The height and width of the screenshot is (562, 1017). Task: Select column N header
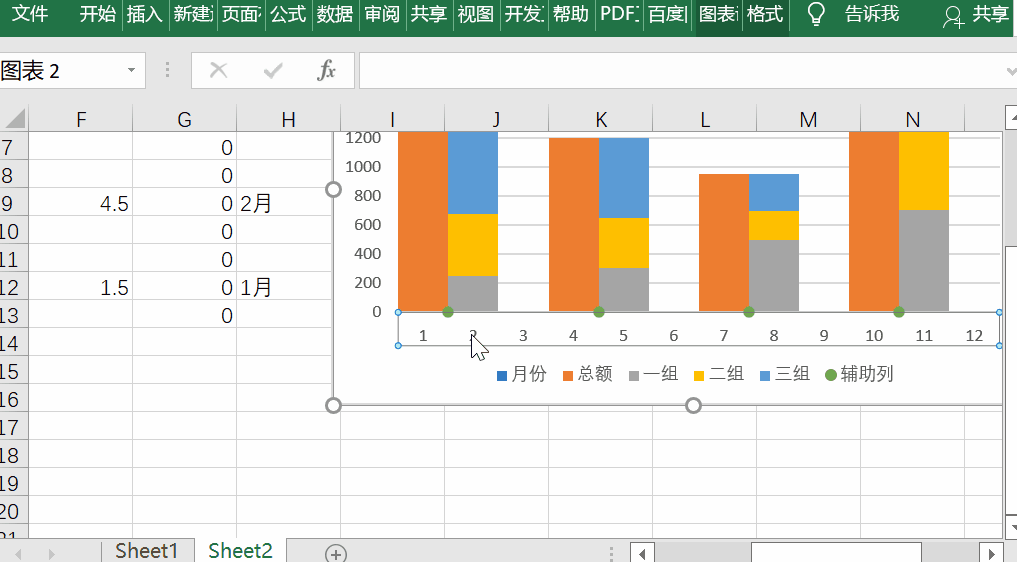pyautogui.click(x=913, y=119)
